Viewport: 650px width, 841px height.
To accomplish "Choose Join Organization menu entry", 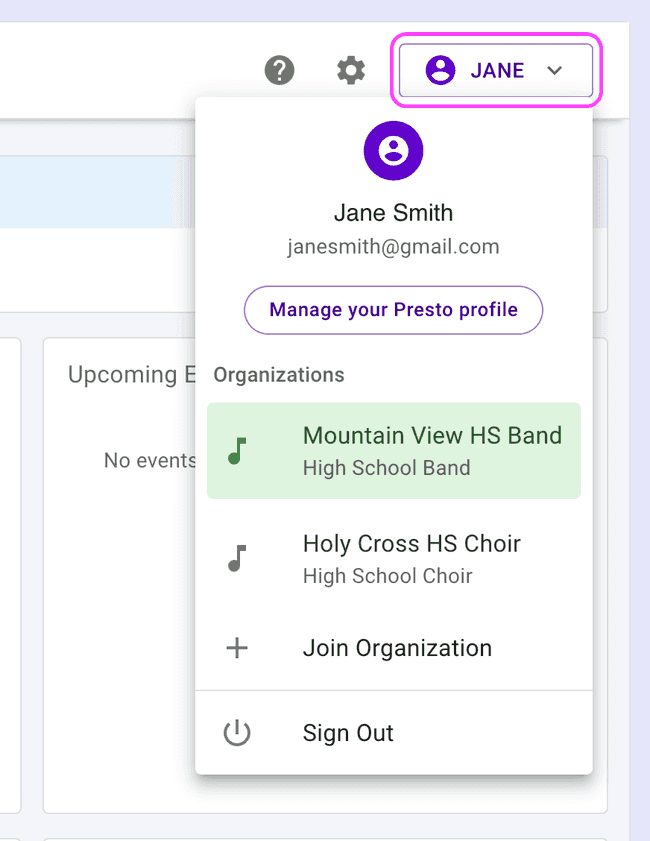I will [x=397, y=648].
